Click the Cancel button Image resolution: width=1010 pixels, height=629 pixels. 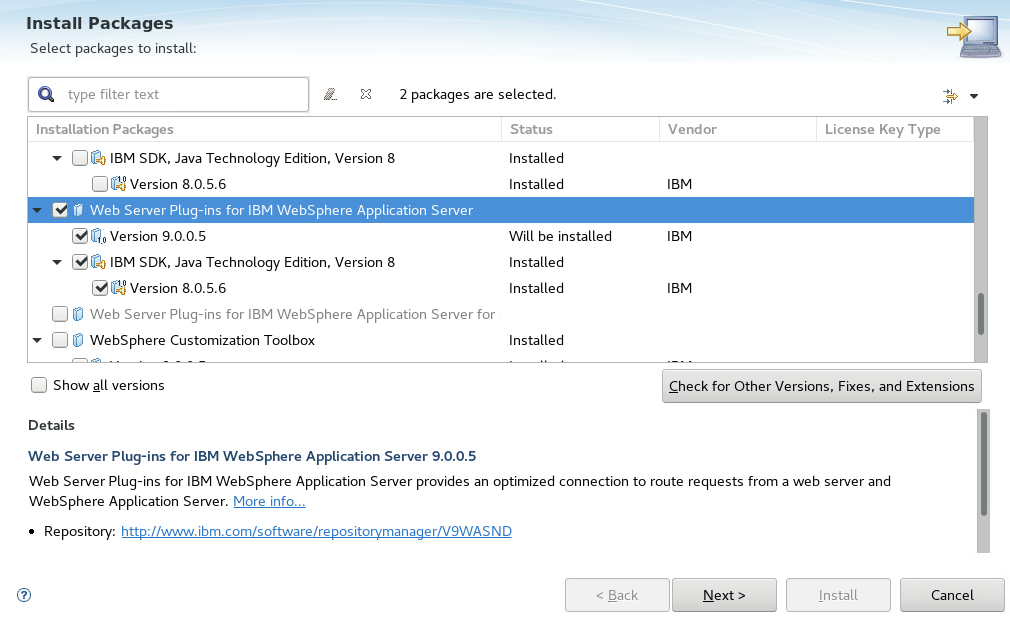[952, 596]
